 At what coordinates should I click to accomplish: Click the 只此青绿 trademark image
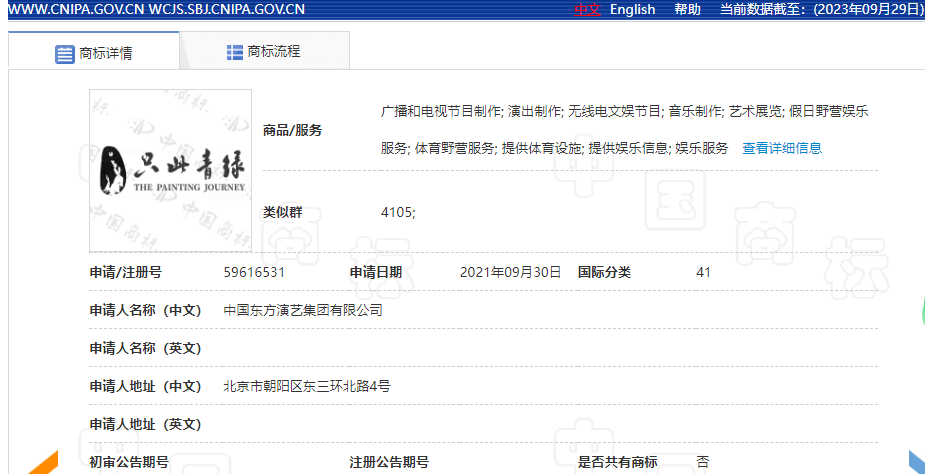coord(170,171)
